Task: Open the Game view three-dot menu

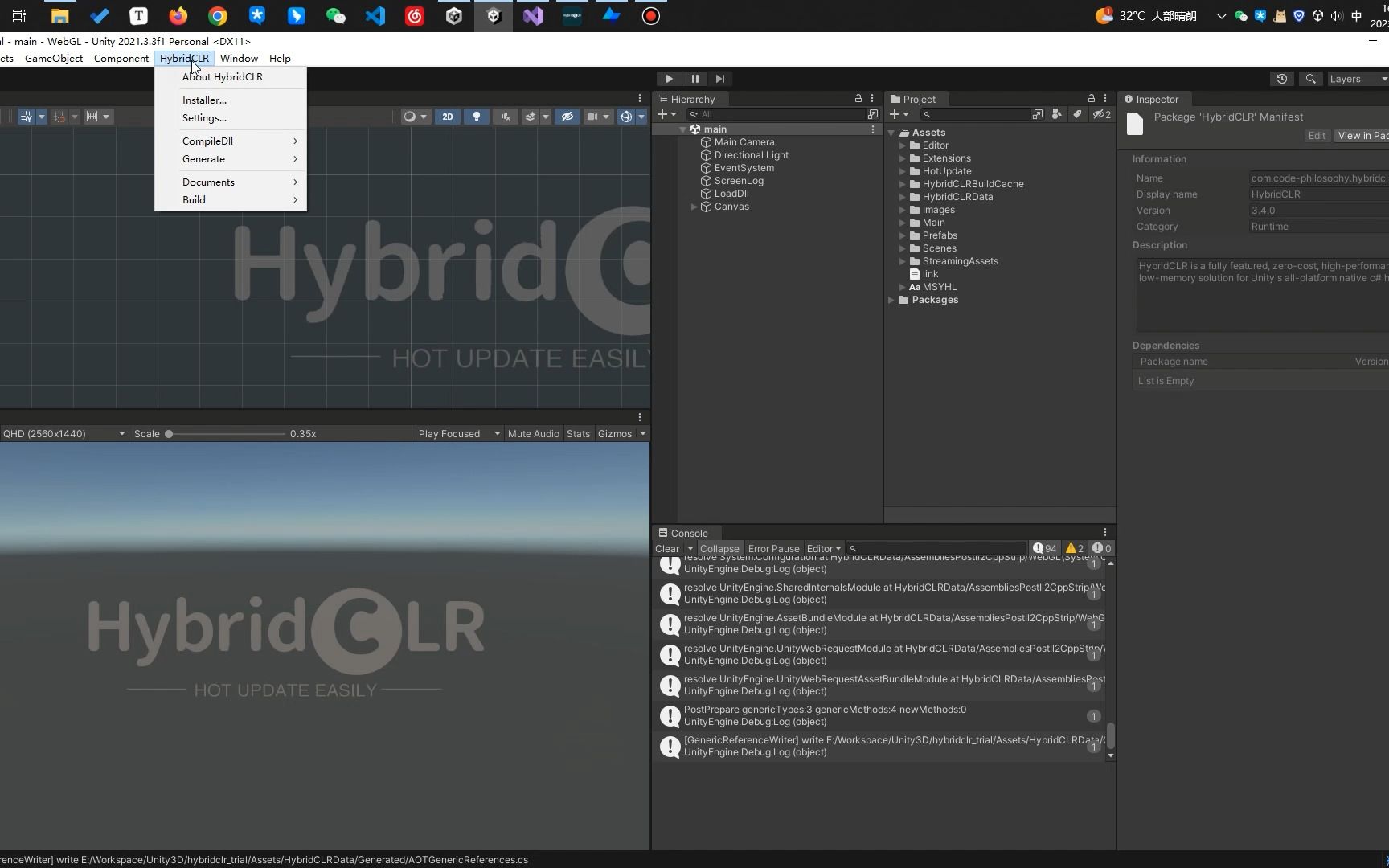Action: pos(640,417)
